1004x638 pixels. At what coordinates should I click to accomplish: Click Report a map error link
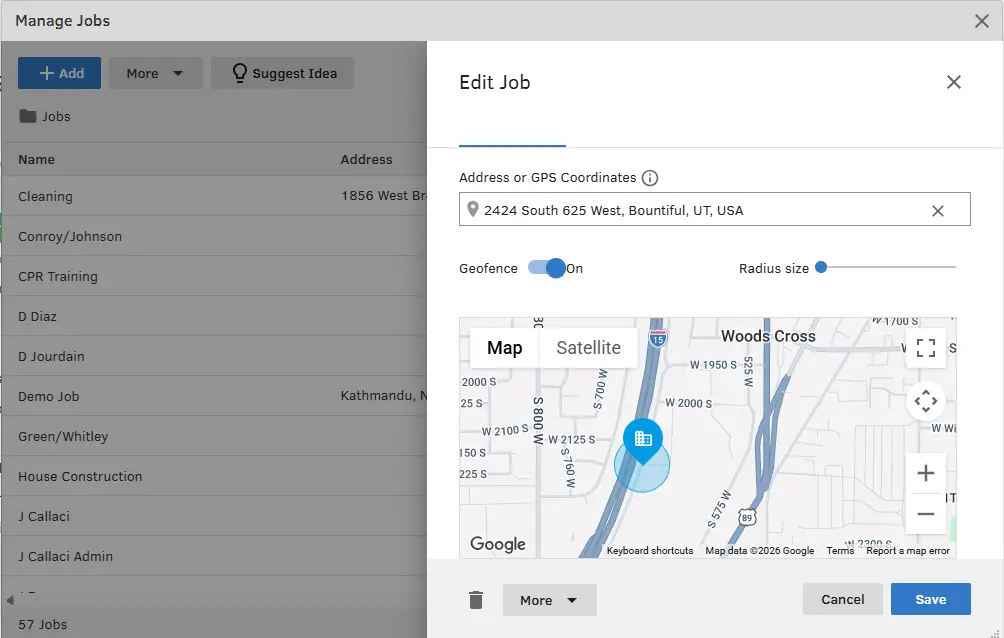(908, 550)
